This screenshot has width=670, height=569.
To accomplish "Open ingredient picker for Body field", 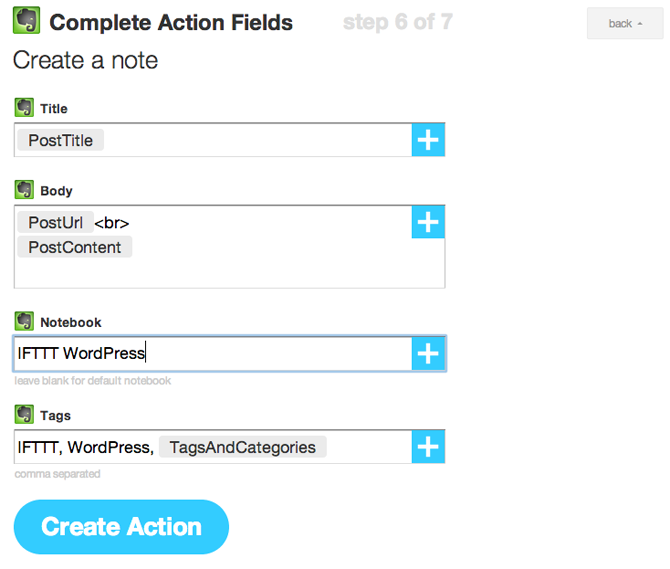I will click(x=428, y=222).
